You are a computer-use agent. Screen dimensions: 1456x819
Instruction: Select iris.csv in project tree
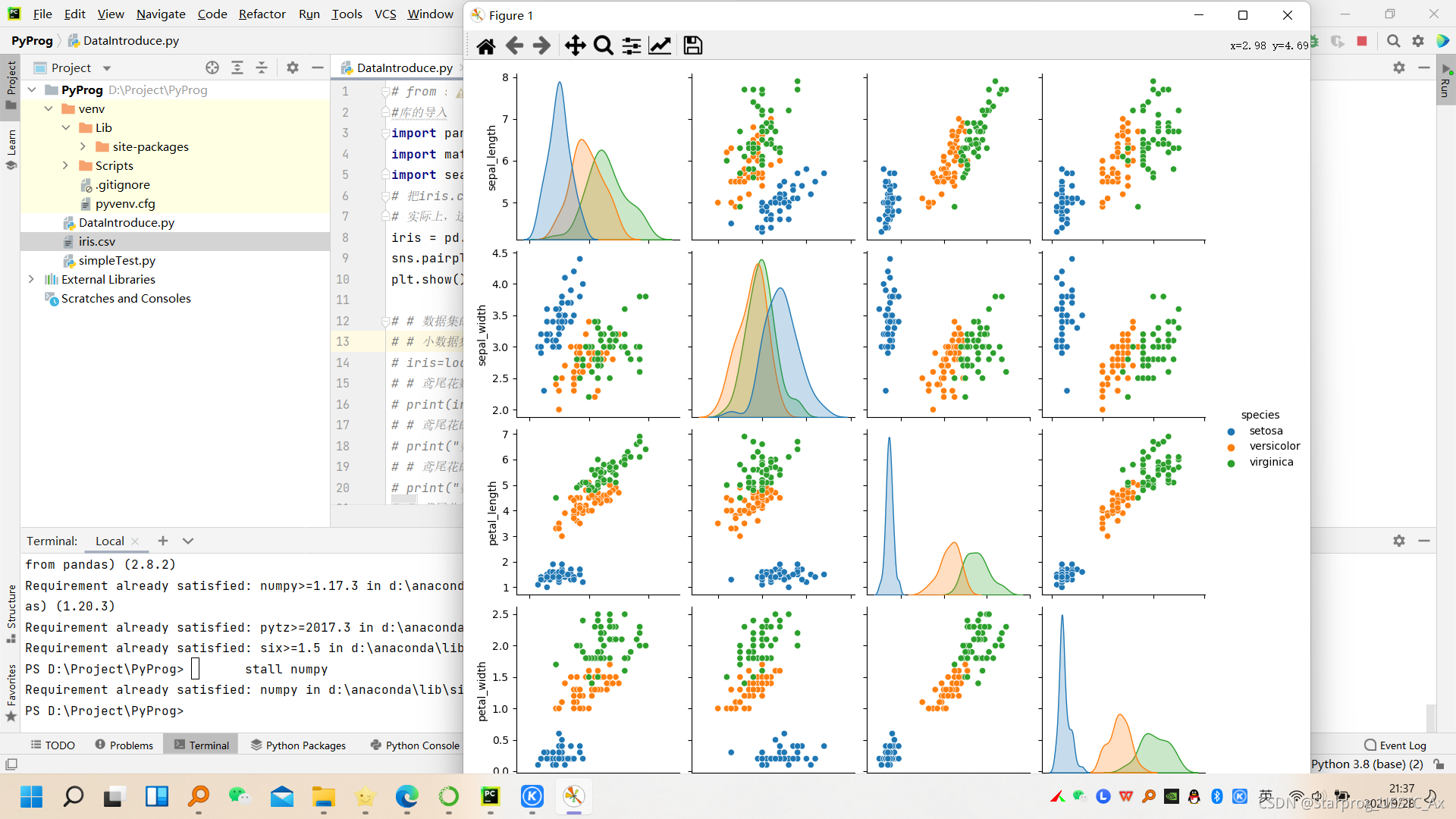click(x=97, y=241)
